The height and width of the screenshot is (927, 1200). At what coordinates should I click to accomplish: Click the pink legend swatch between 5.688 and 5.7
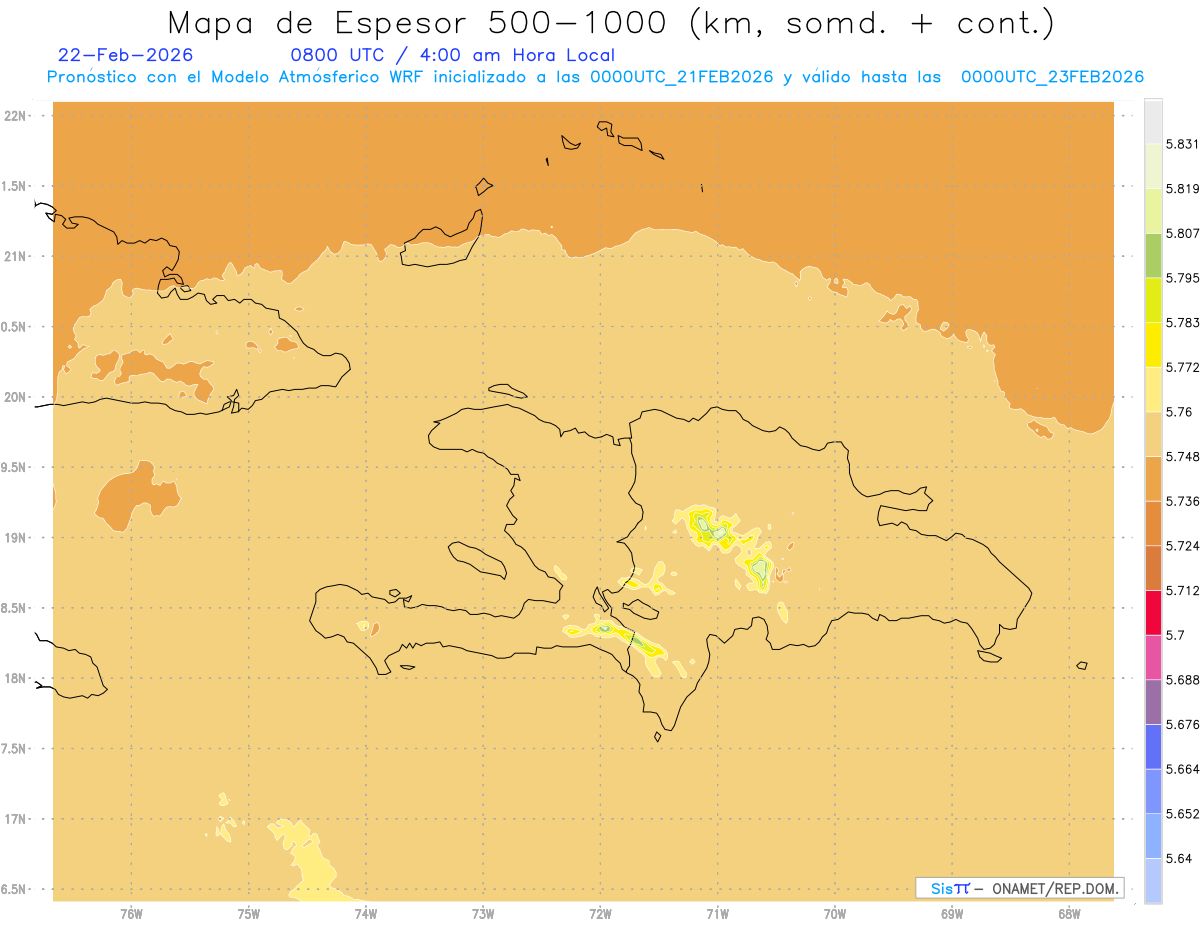click(1153, 657)
